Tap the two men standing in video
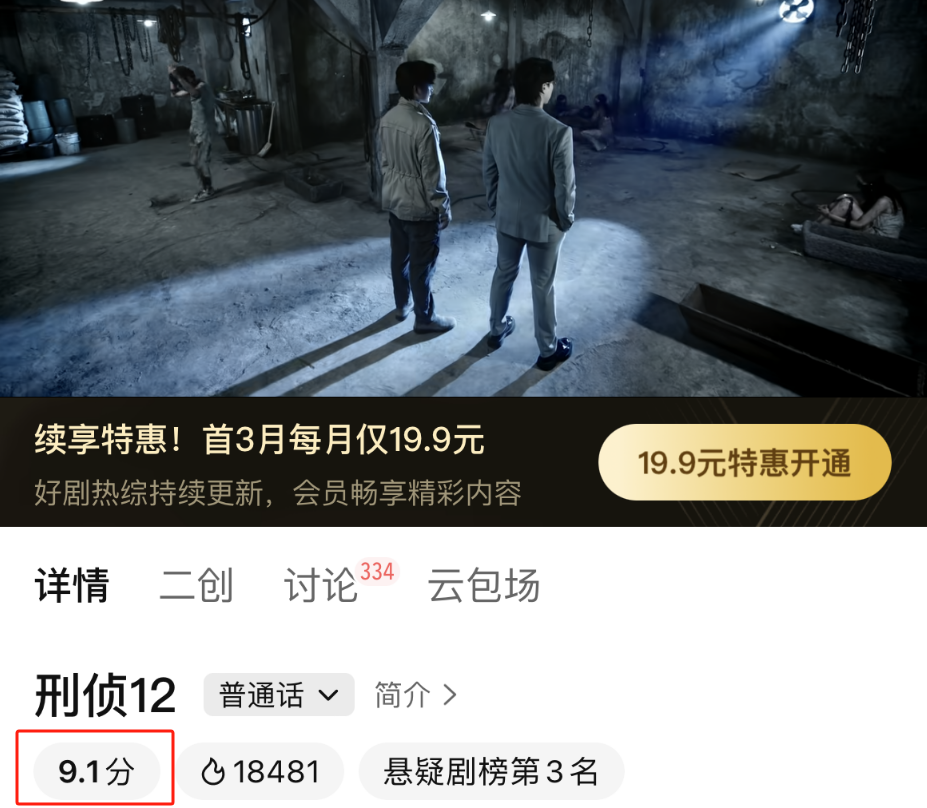 (477, 213)
